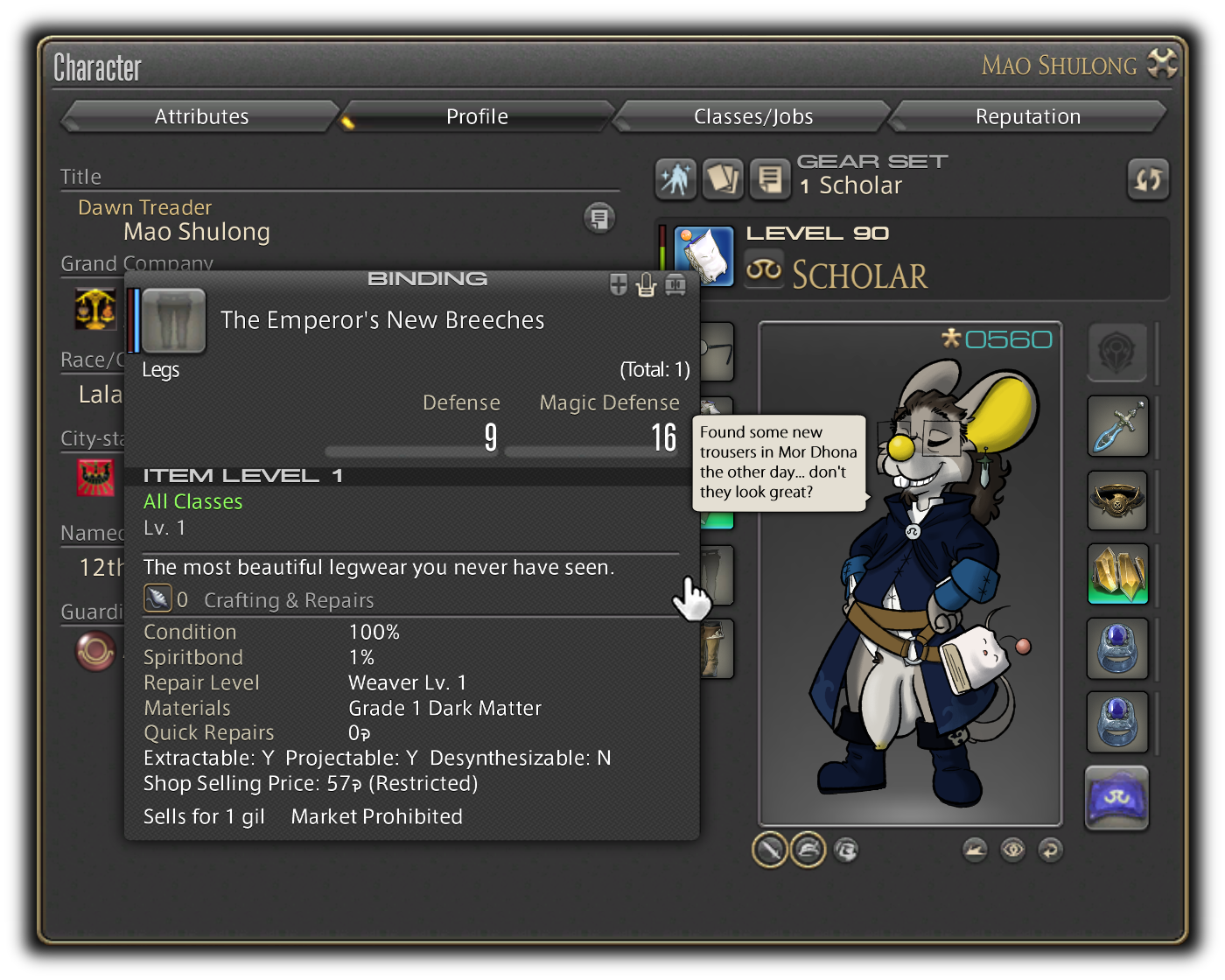1225x980 pixels.
Task: Click the "Market Prohibited" text
Action: point(376,816)
